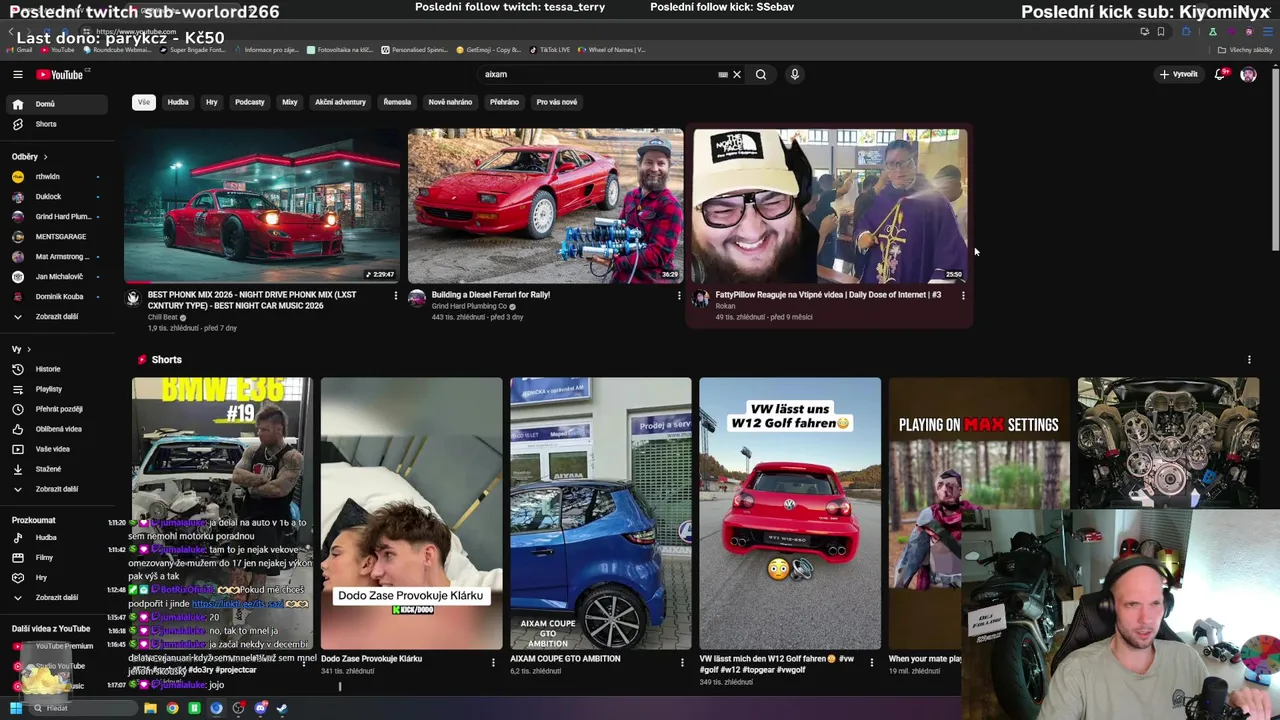This screenshot has width=1280, height=720.
Task: Click the search box containing aixam
Action: [600, 74]
